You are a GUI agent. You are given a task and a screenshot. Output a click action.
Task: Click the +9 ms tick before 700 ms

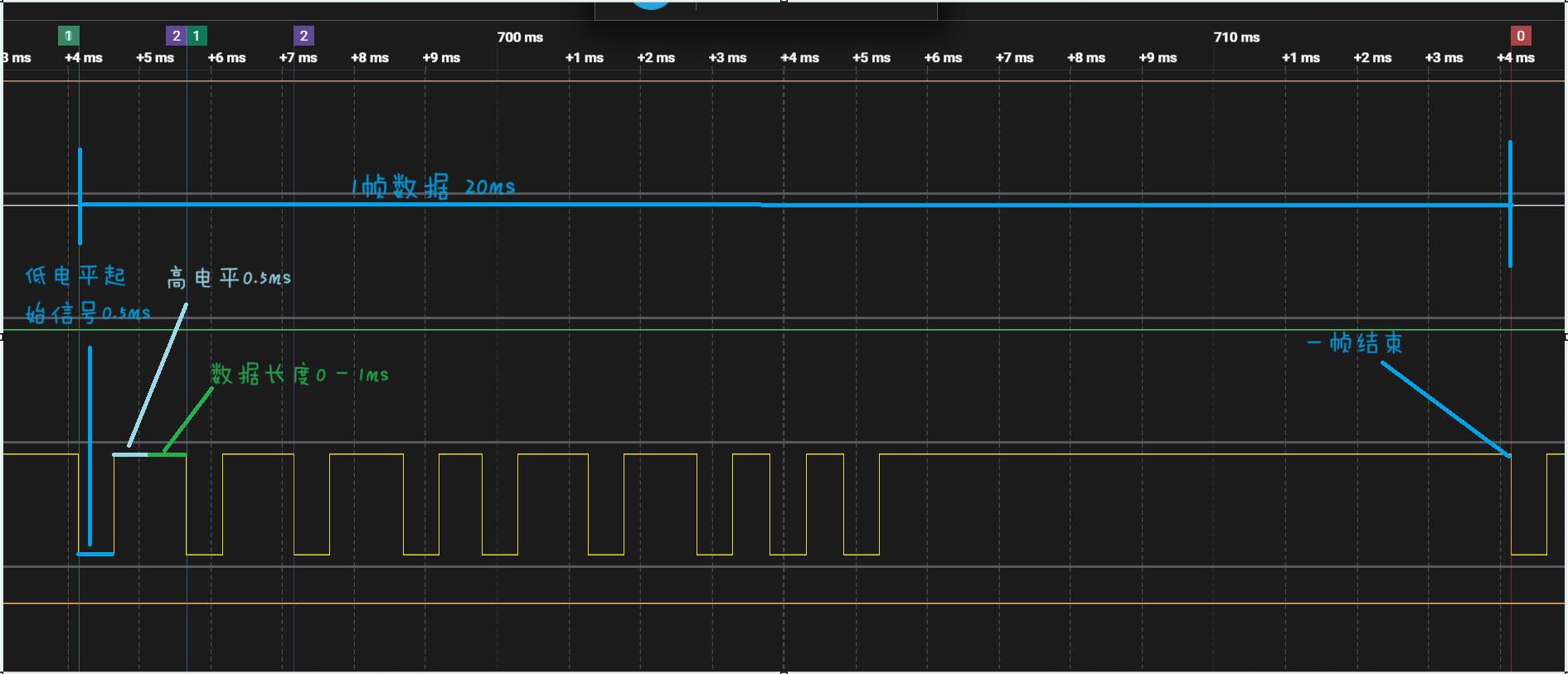[441, 58]
